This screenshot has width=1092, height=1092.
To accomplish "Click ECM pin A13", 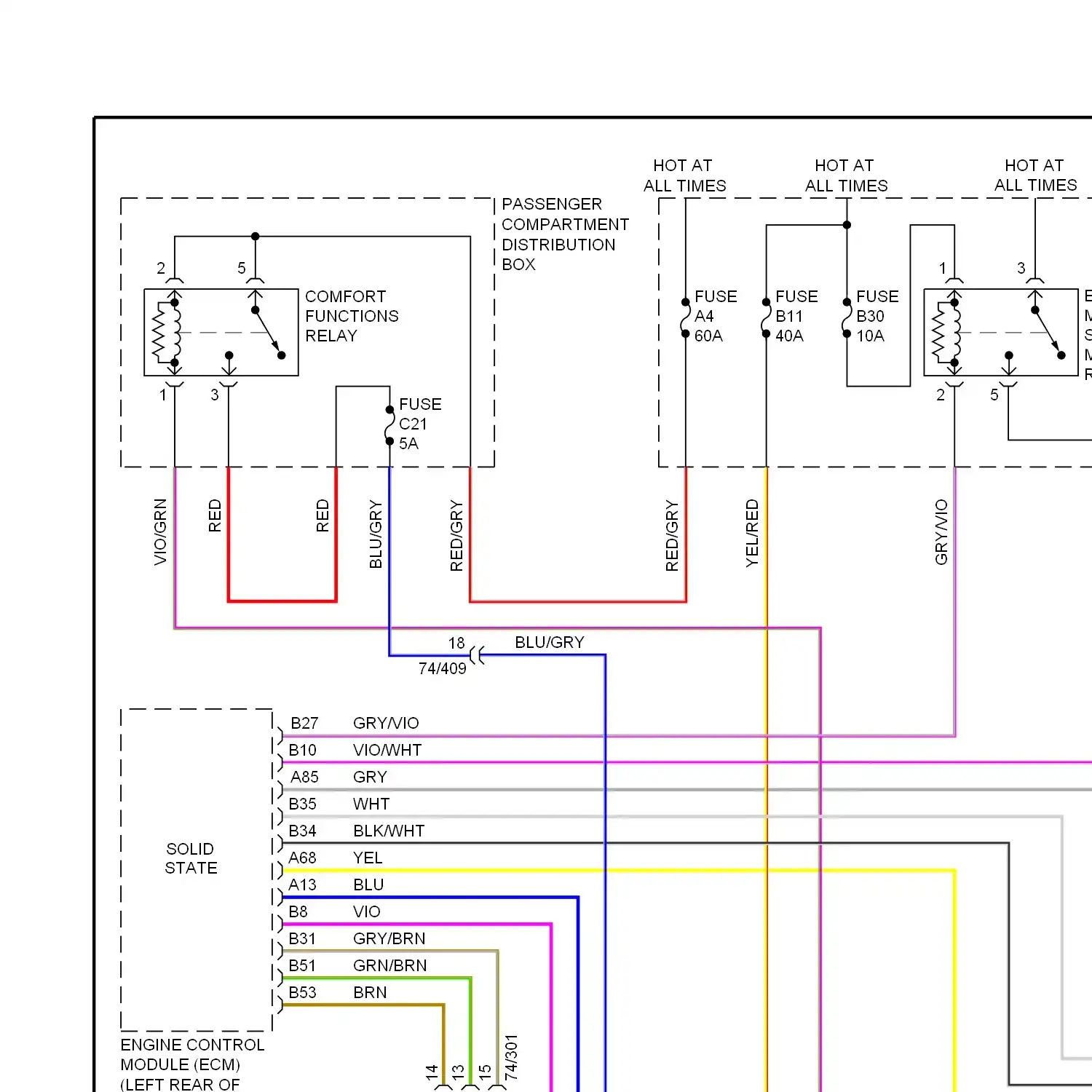I will (302, 885).
